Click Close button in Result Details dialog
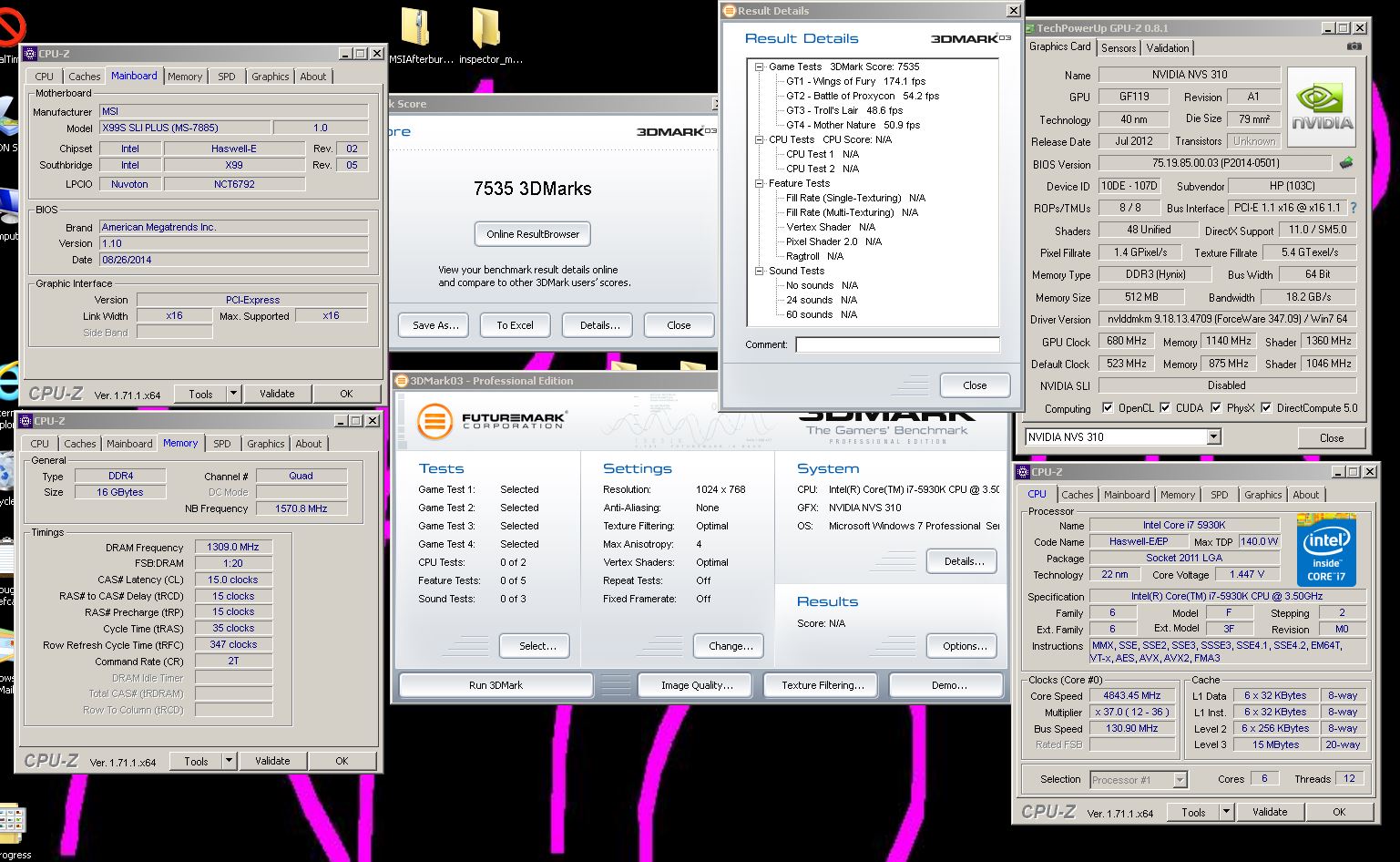 (975, 385)
